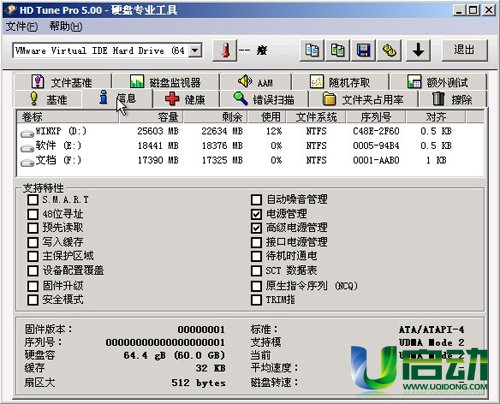Screen dimensions: 500x404
Task: Uncheck the 高级电源管理 checkbox
Action: coord(256,228)
